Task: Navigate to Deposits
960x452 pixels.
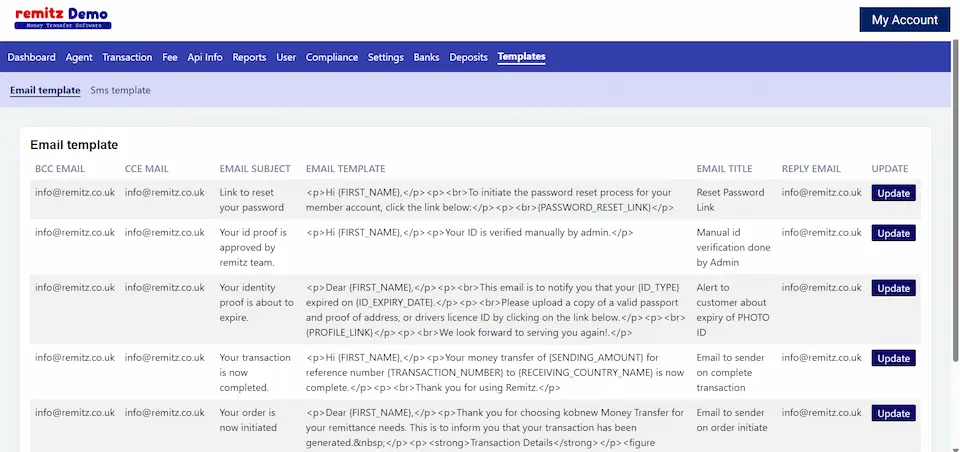Action: tap(469, 57)
